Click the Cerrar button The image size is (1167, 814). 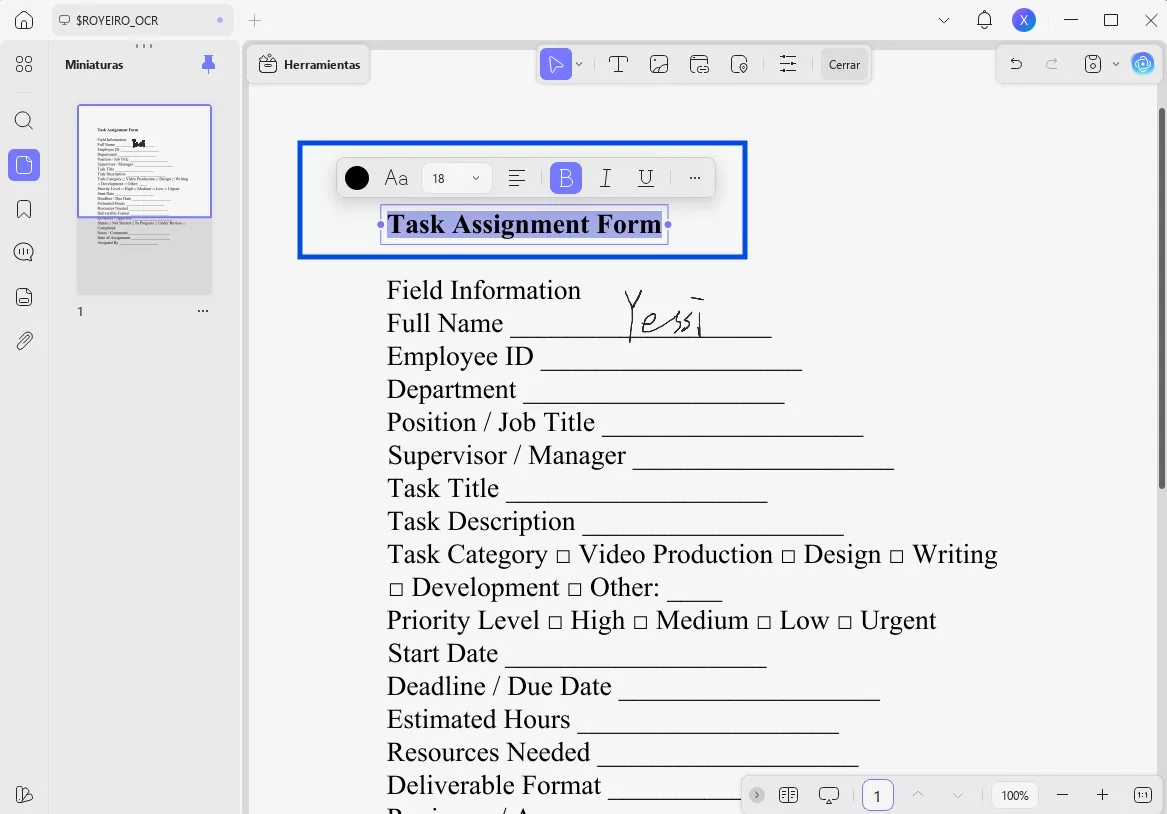[x=844, y=64]
